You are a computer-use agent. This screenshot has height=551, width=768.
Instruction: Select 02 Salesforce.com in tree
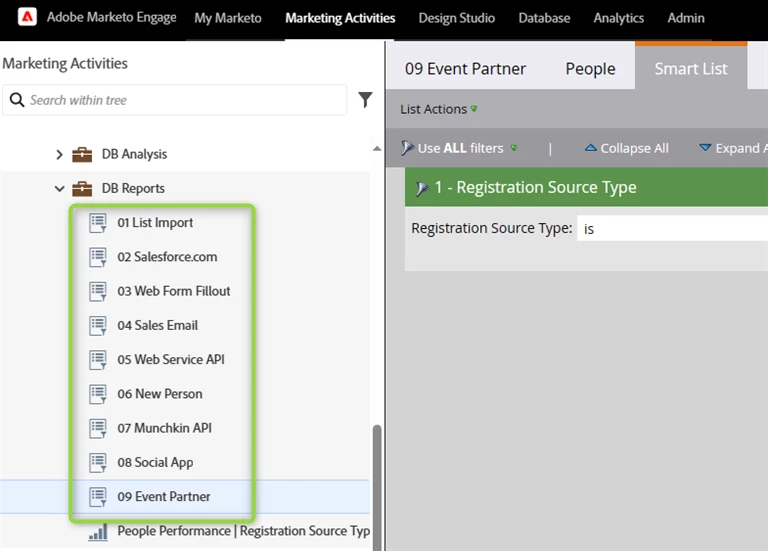pos(167,257)
